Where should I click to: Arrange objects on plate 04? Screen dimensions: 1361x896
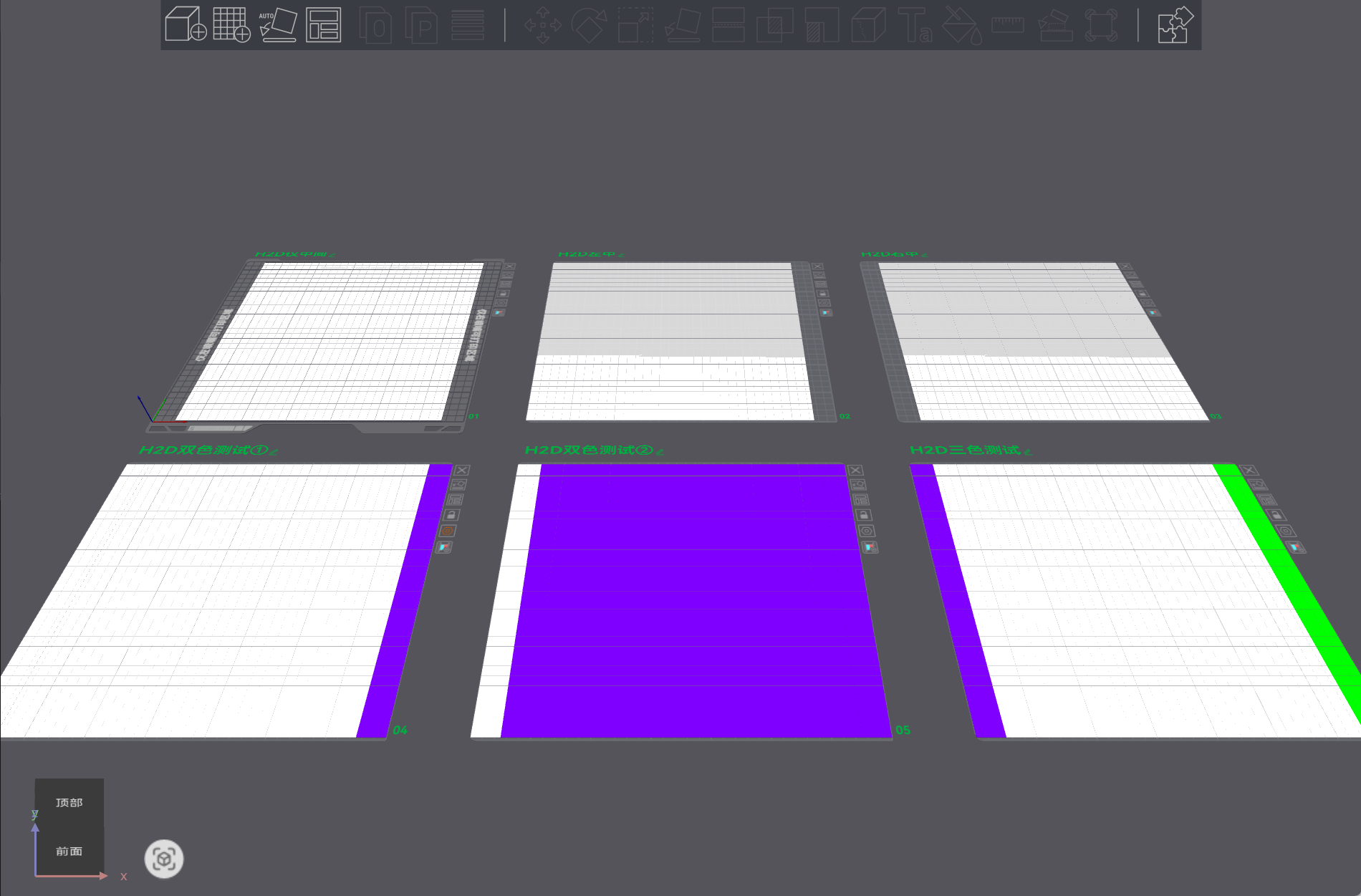455,500
